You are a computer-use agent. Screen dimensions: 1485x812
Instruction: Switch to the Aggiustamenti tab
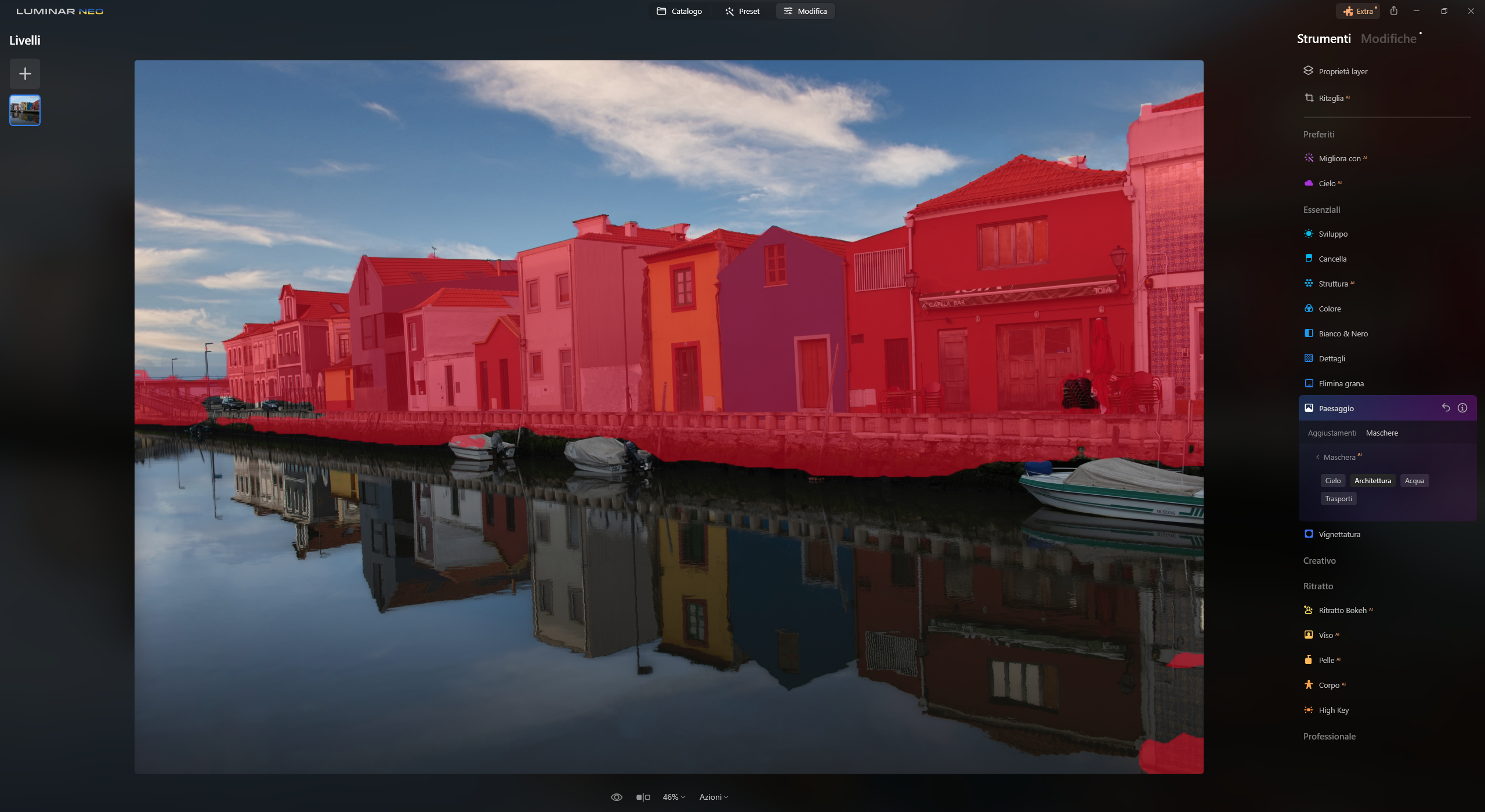pos(1332,433)
